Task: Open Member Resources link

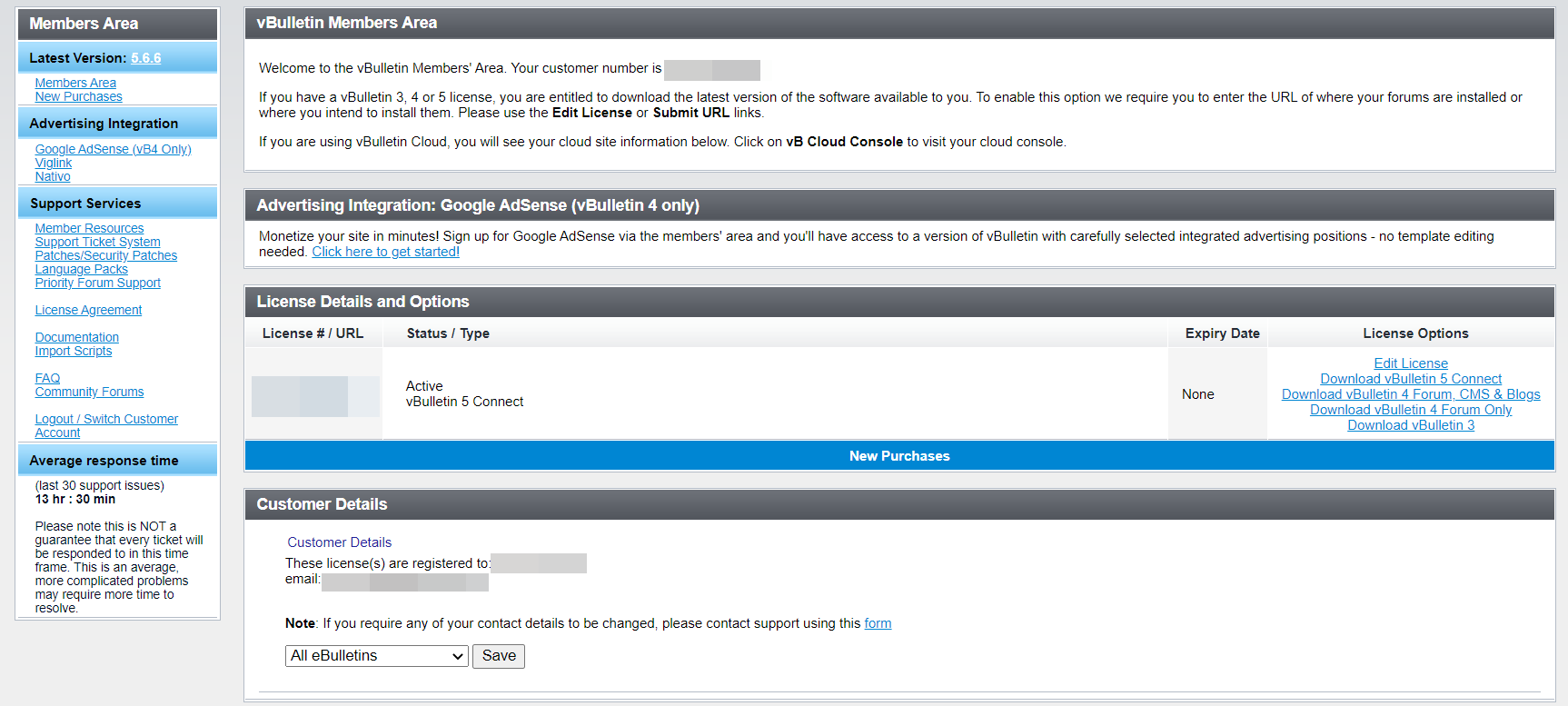Action: pyautogui.click(x=89, y=228)
